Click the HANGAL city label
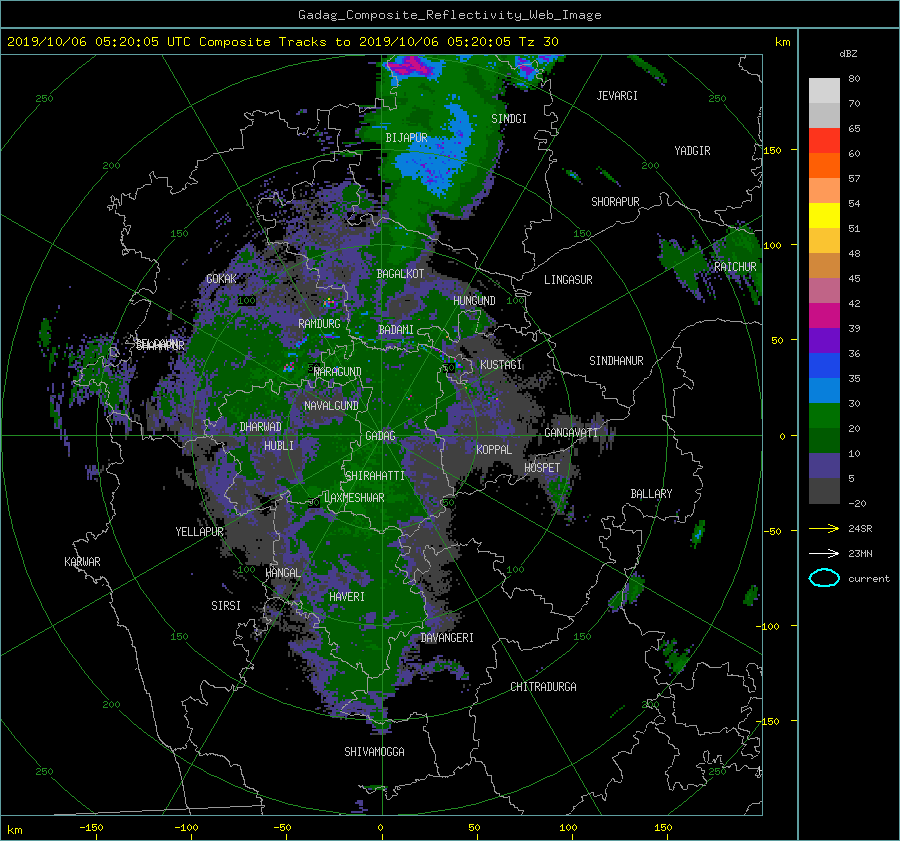The image size is (900, 841). [282, 573]
